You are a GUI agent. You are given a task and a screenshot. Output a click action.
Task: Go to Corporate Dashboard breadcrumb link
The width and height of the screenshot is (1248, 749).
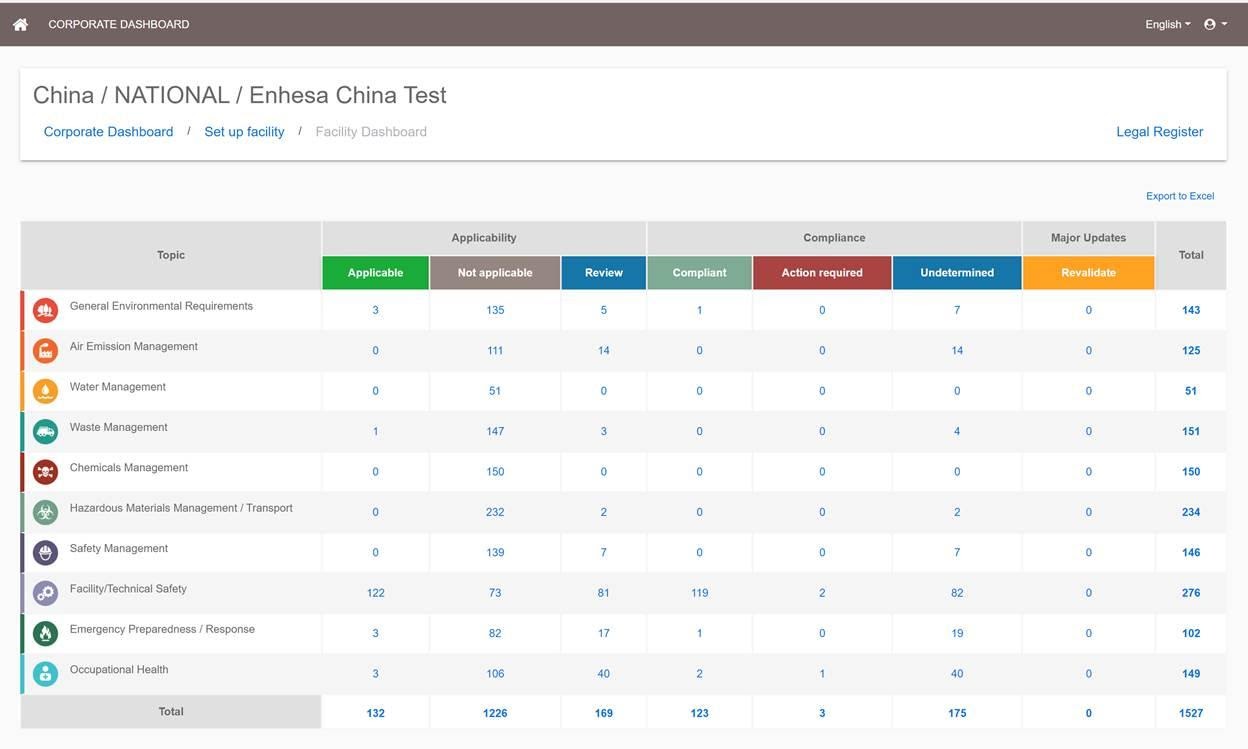click(108, 132)
